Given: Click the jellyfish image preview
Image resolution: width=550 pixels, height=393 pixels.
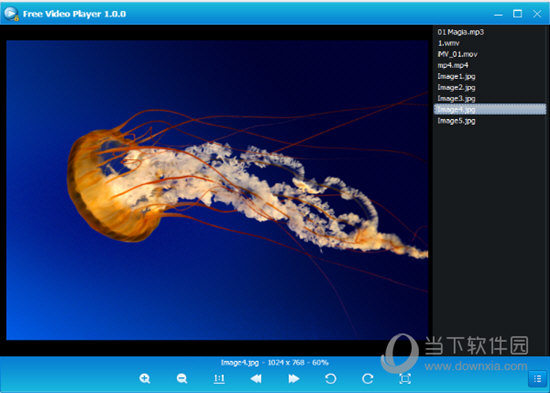Looking at the screenshot, I should tap(217, 190).
